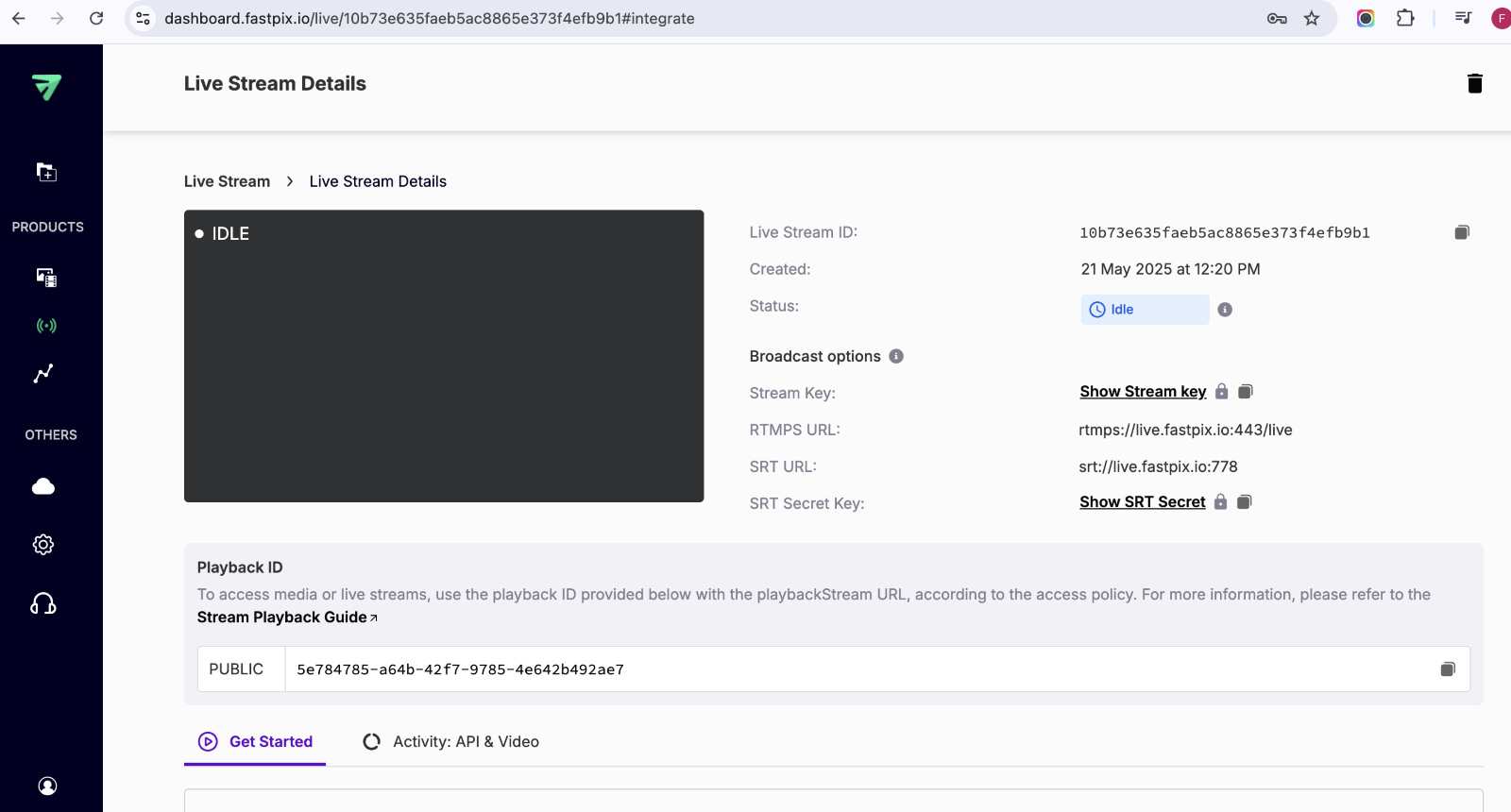Click the Playback ID section heading
1511x812 pixels.
pyautogui.click(x=240, y=567)
